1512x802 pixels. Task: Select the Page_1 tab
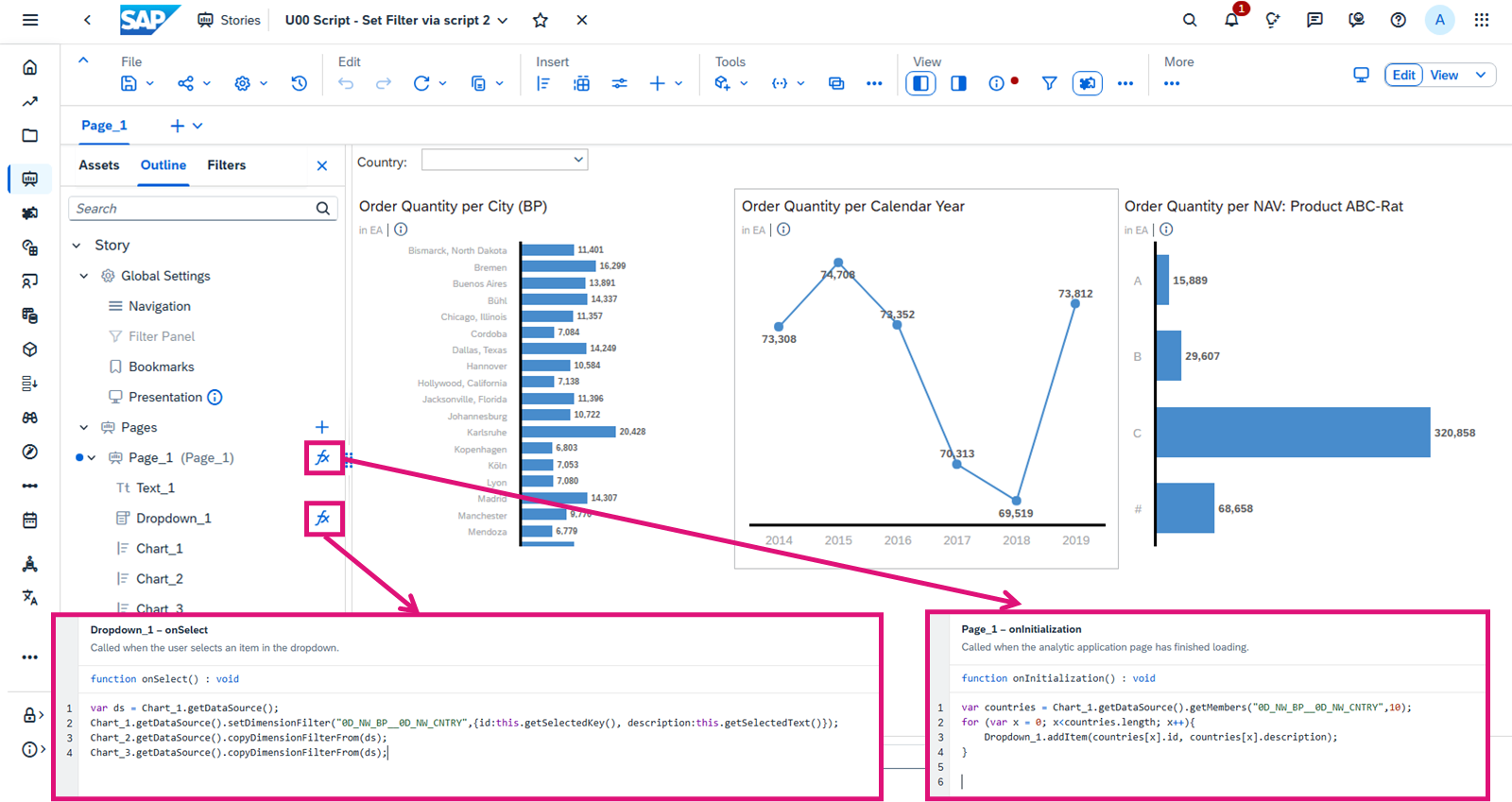(104, 126)
